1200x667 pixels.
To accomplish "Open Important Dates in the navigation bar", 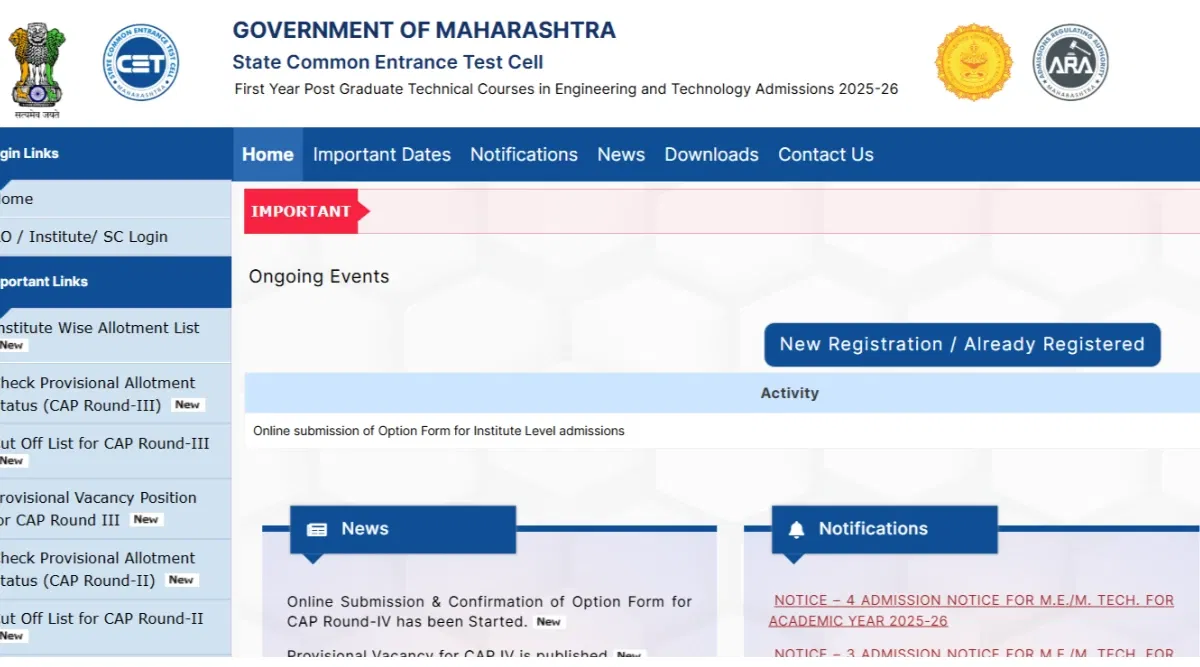I will point(382,155).
